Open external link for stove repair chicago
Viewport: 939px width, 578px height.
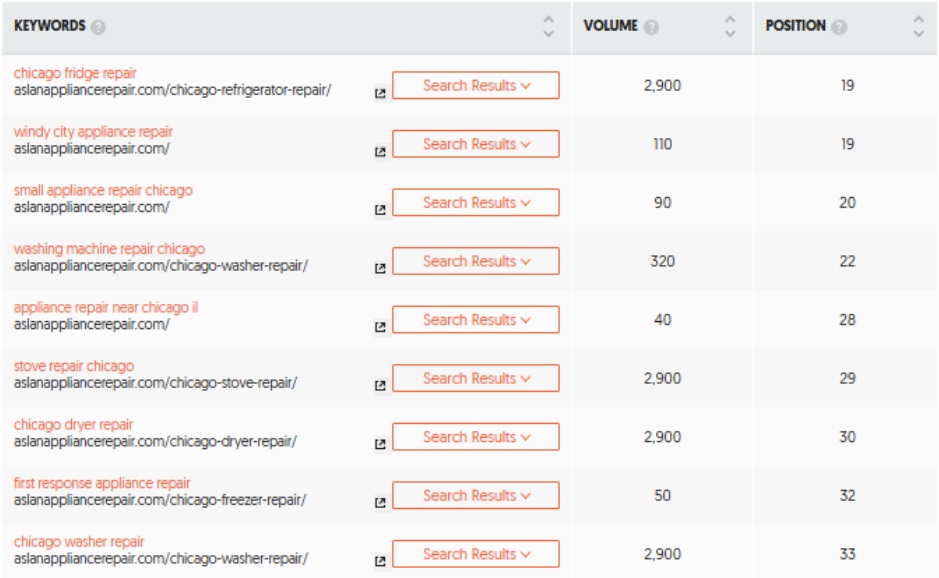pos(380,385)
